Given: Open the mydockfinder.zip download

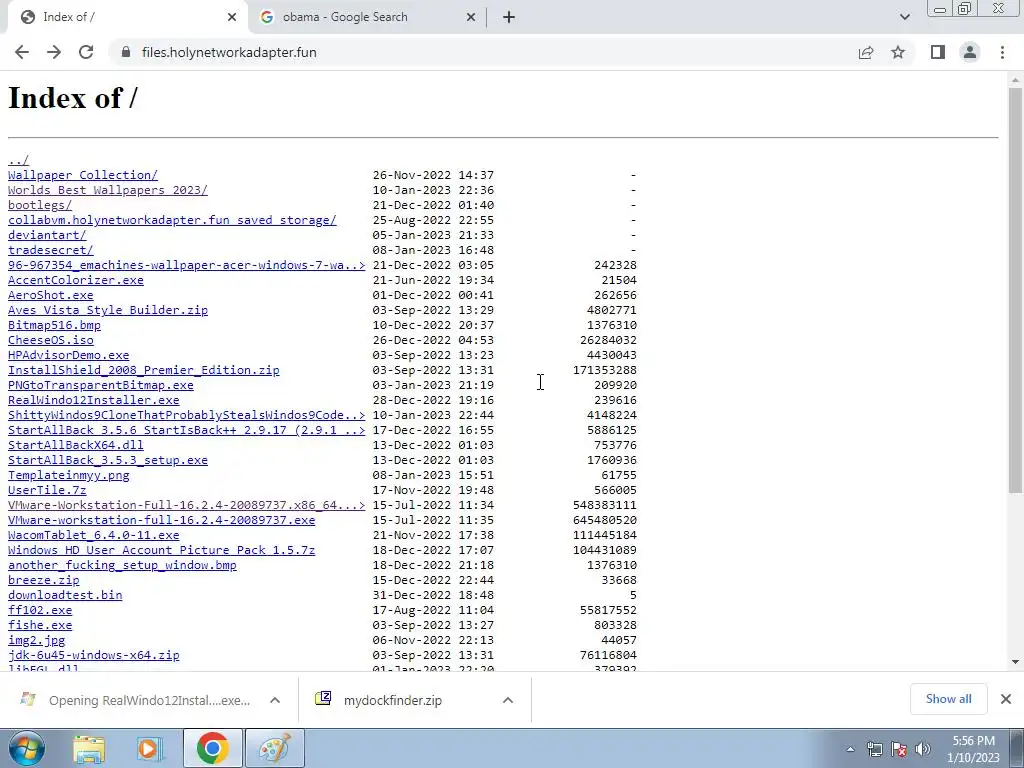Looking at the screenshot, I should point(392,700).
